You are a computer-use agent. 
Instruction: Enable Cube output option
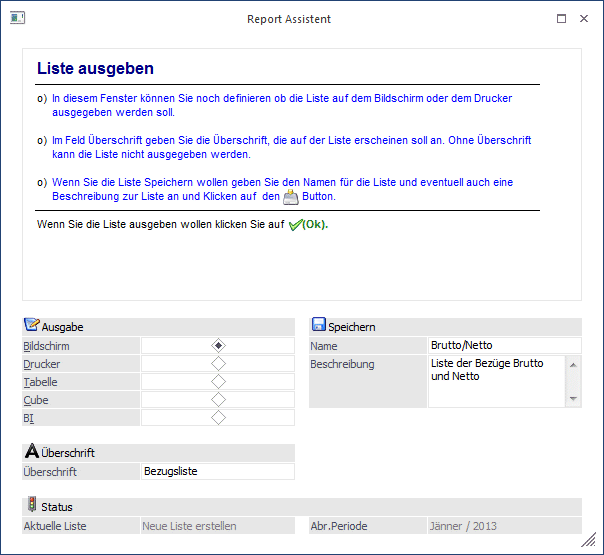(218, 400)
